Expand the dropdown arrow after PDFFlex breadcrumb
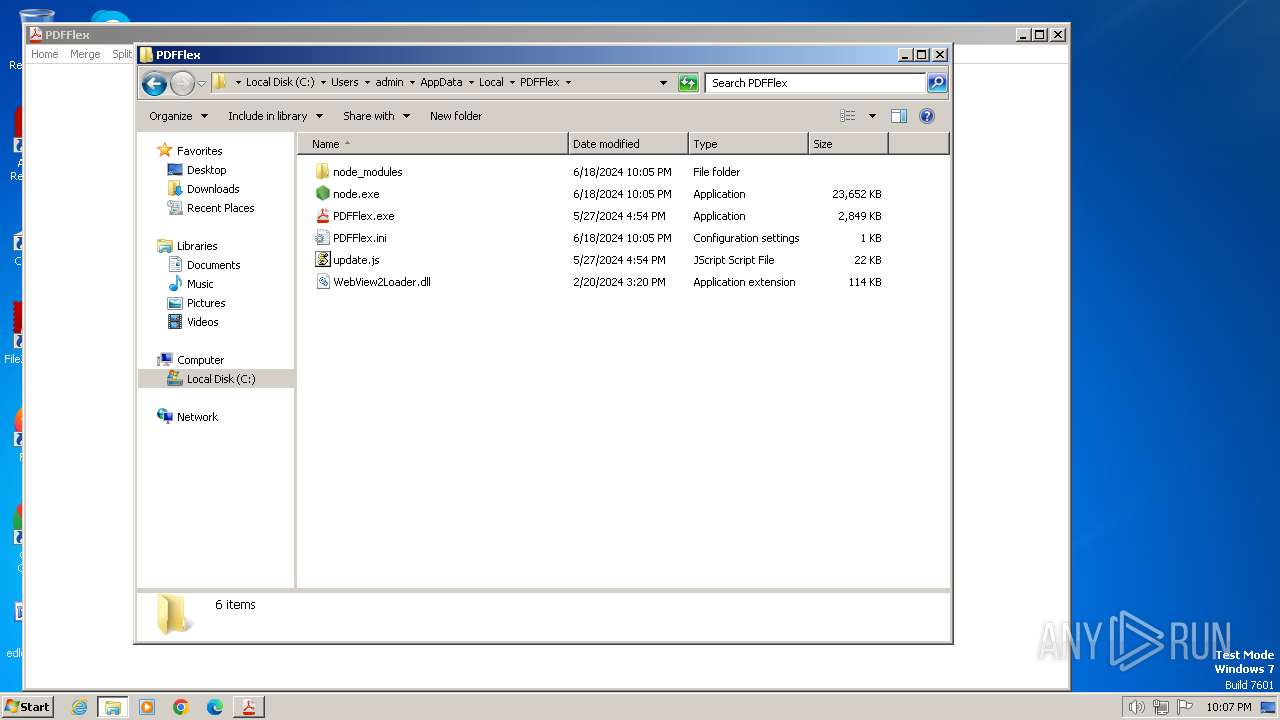Viewport: 1280px width, 720px height. [x=568, y=83]
